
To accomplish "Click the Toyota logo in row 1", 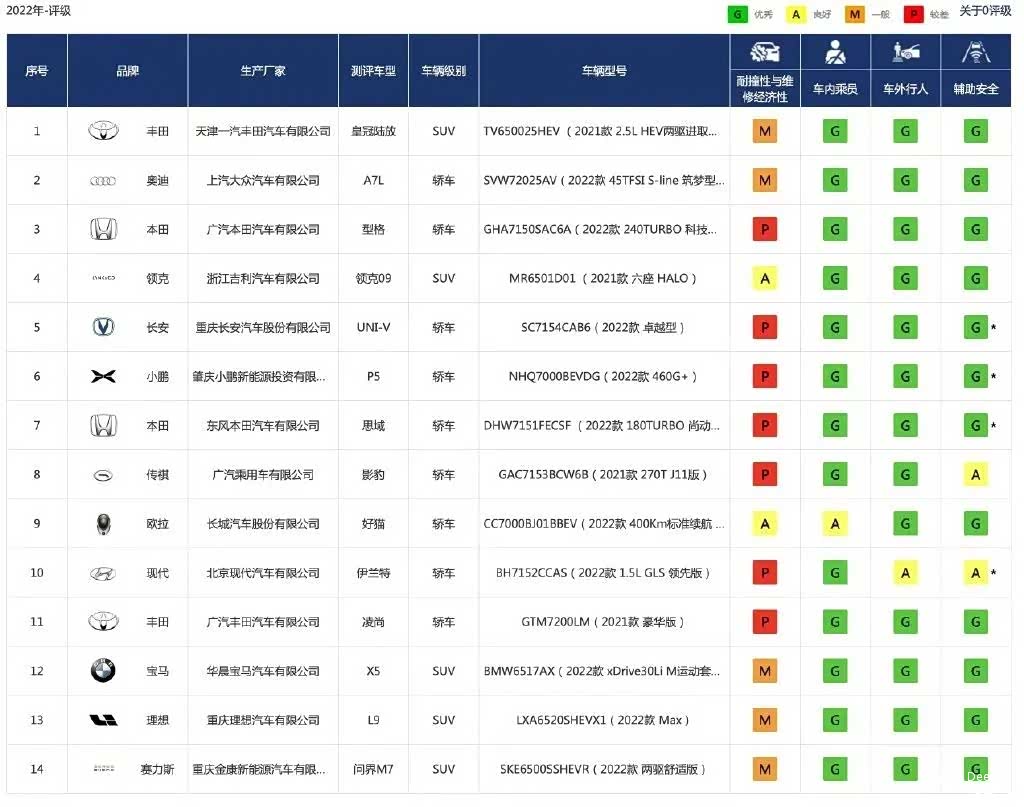I will click(103, 131).
